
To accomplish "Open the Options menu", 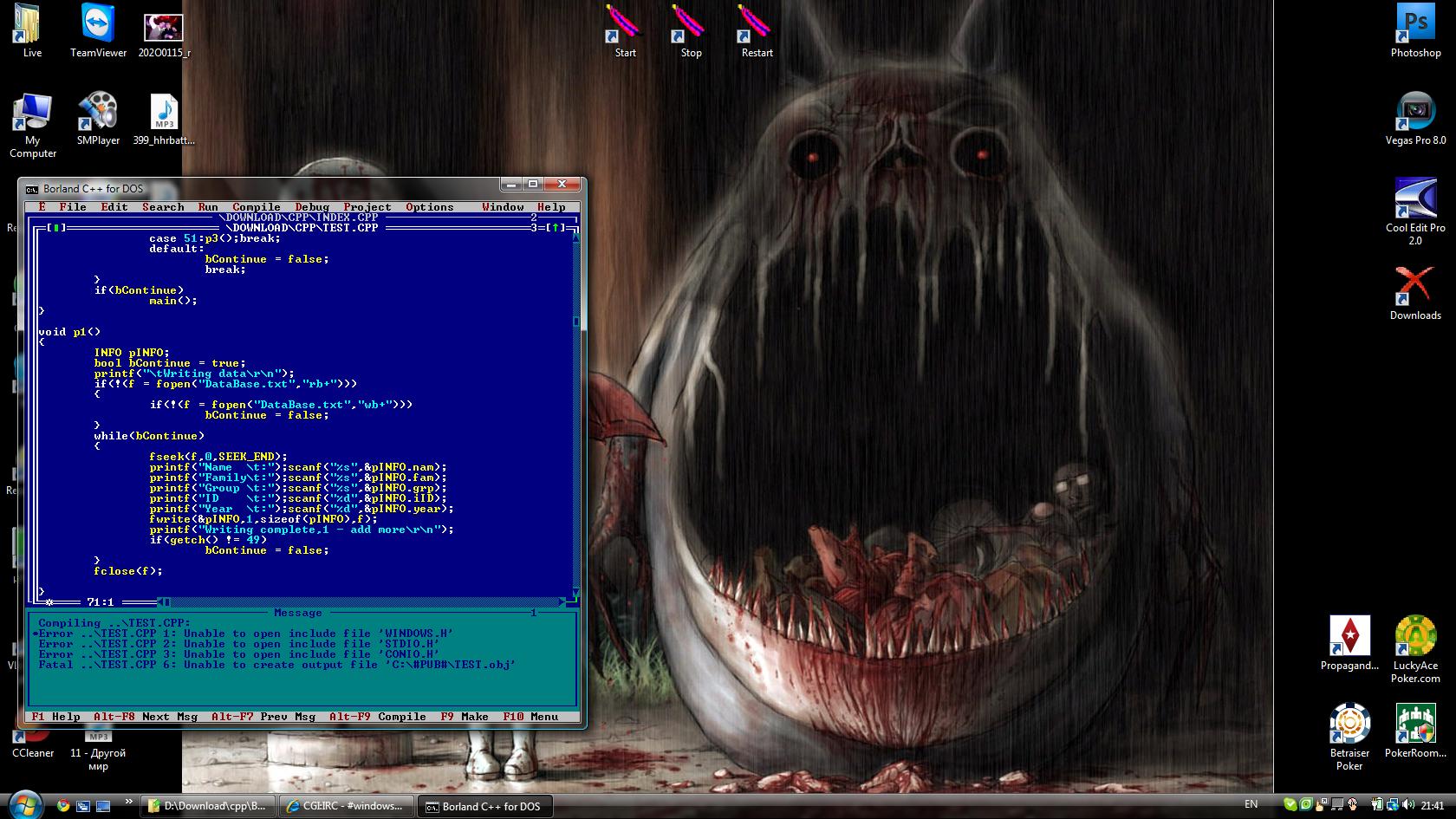I will tap(430, 207).
